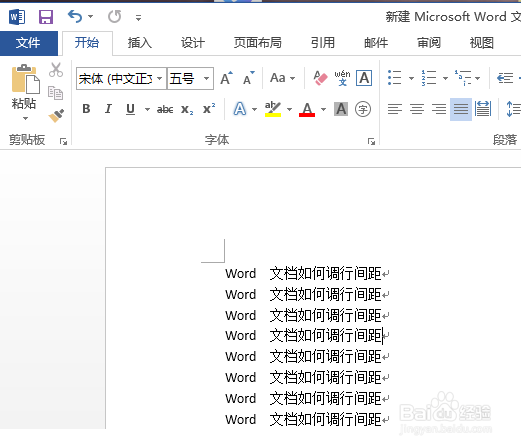Open the line spacing button
The height and width of the screenshot is (447, 521).
[x=513, y=109]
